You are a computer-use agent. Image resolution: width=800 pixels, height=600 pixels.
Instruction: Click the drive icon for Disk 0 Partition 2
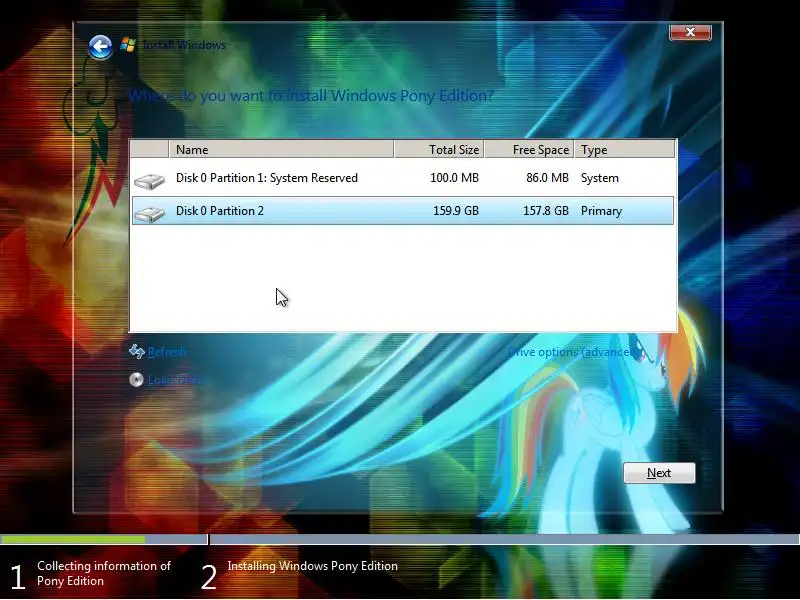point(149,214)
